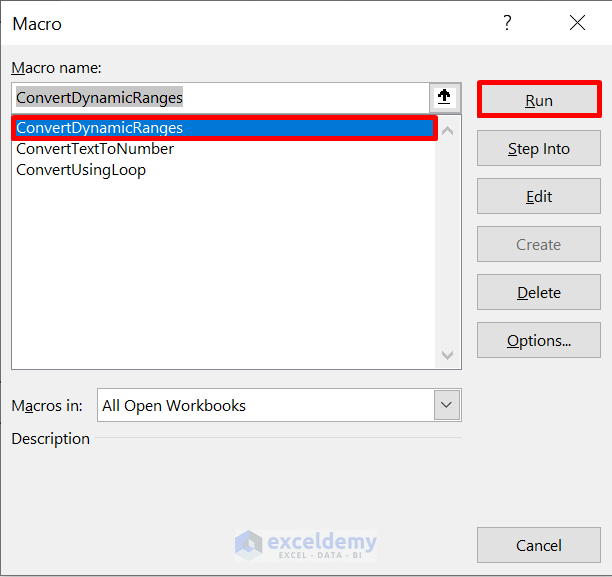Click the All Open Workbooks combo box
The image size is (612, 577).
tap(265, 405)
